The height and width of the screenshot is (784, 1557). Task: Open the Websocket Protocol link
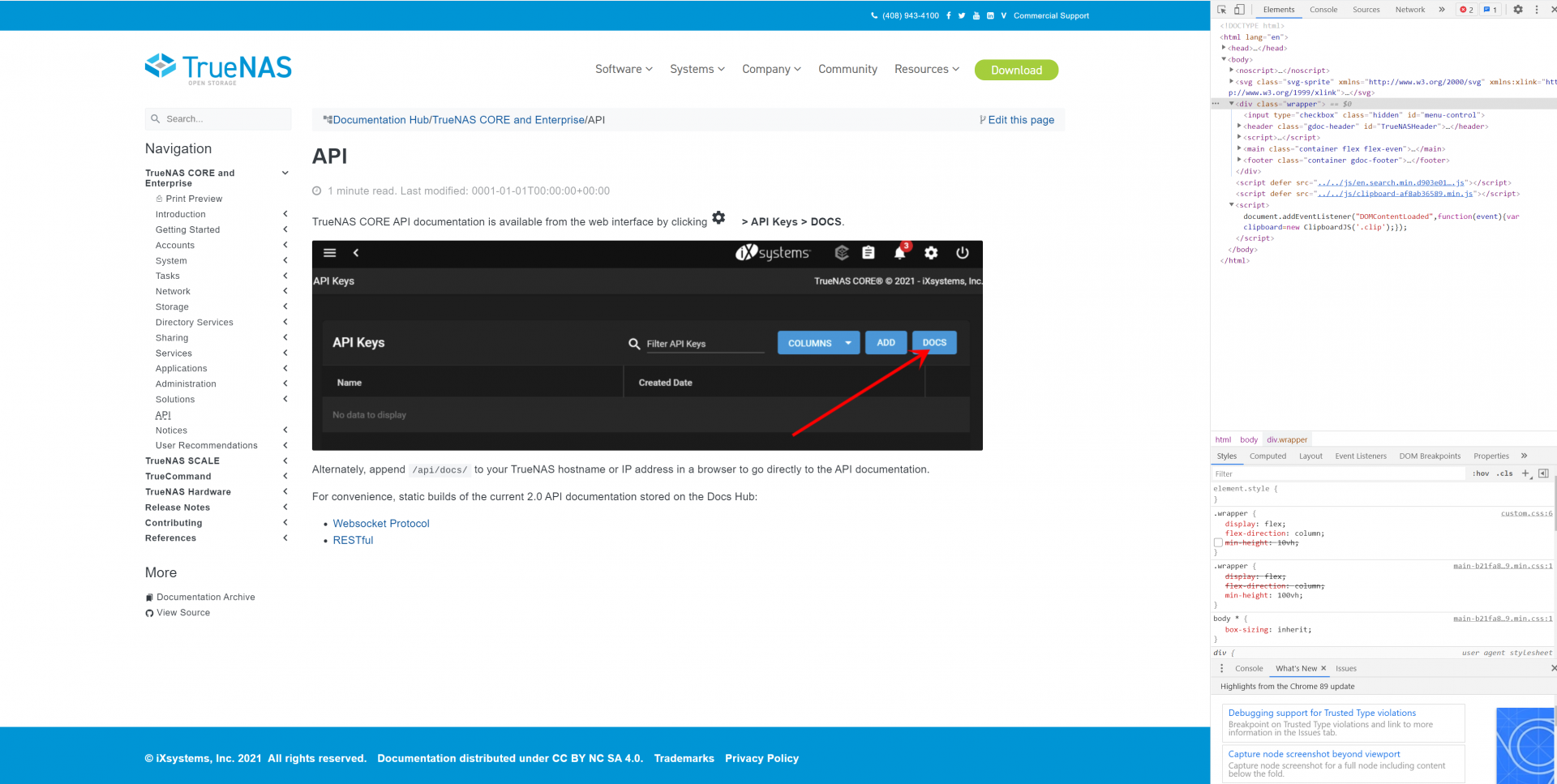(x=381, y=524)
